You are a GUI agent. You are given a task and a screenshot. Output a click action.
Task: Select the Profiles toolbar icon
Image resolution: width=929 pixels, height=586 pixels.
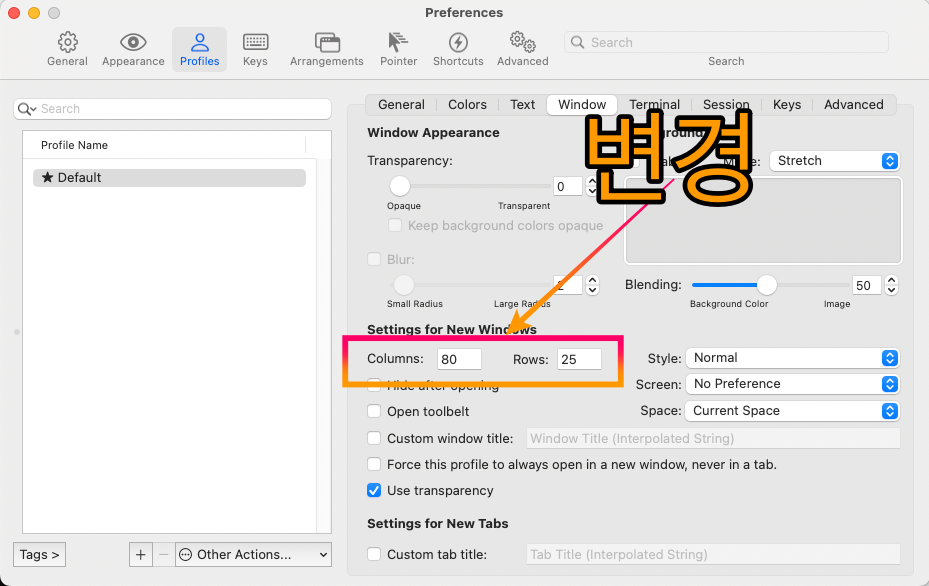[x=200, y=49]
